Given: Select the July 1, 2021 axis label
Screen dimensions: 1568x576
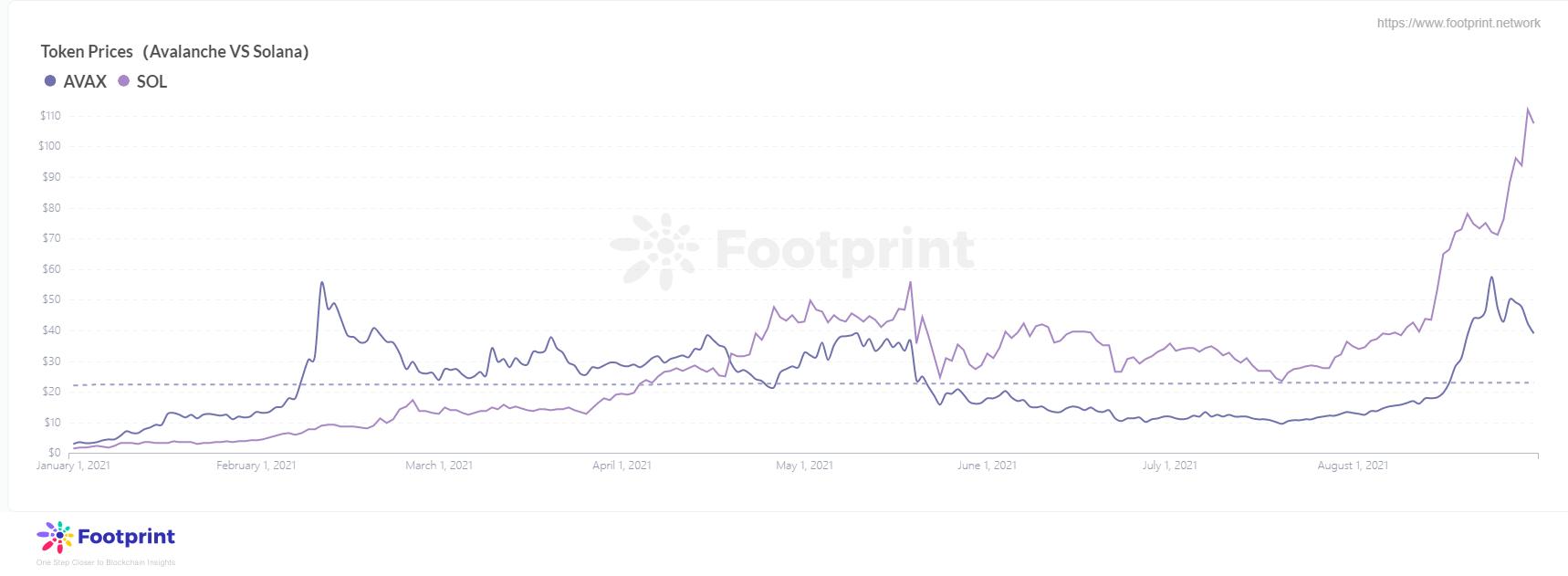Looking at the screenshot, I should point(1169,466).
